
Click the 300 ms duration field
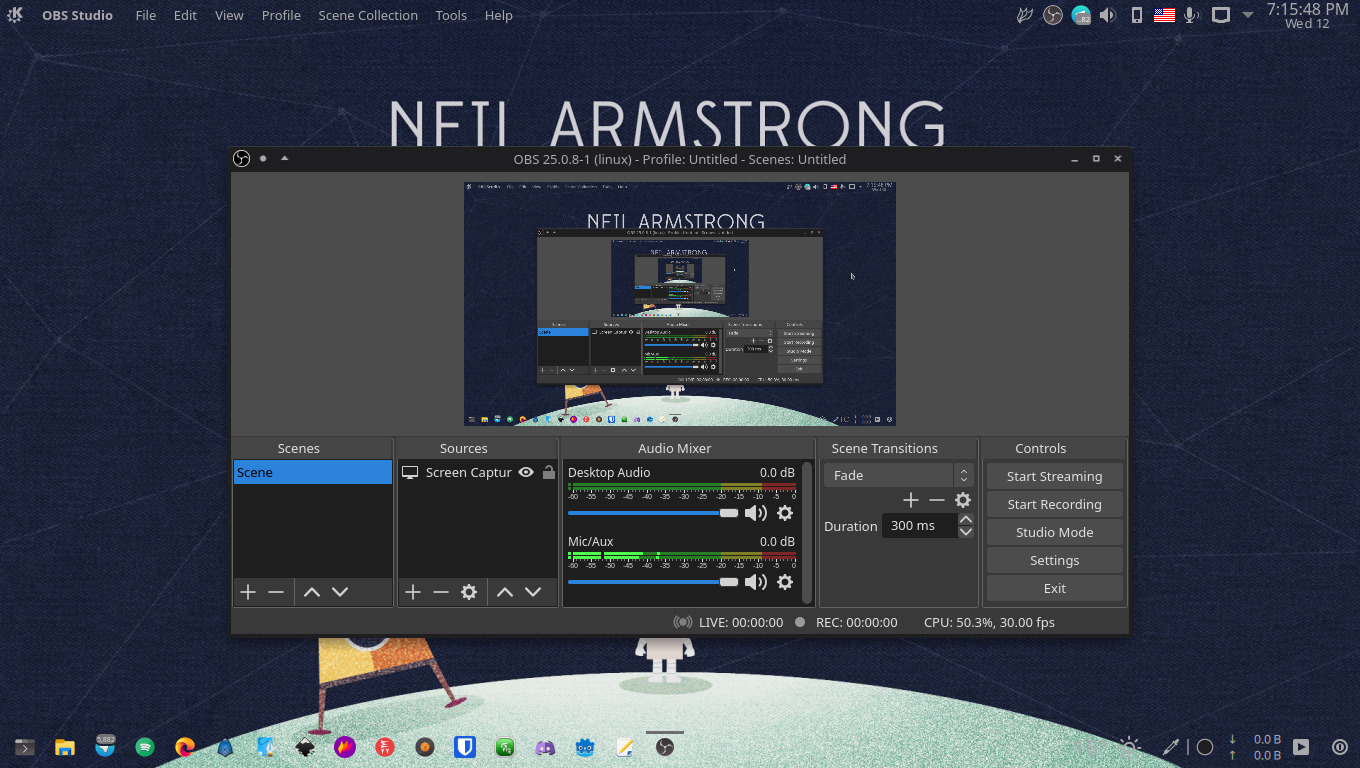(x=919, y=525)
